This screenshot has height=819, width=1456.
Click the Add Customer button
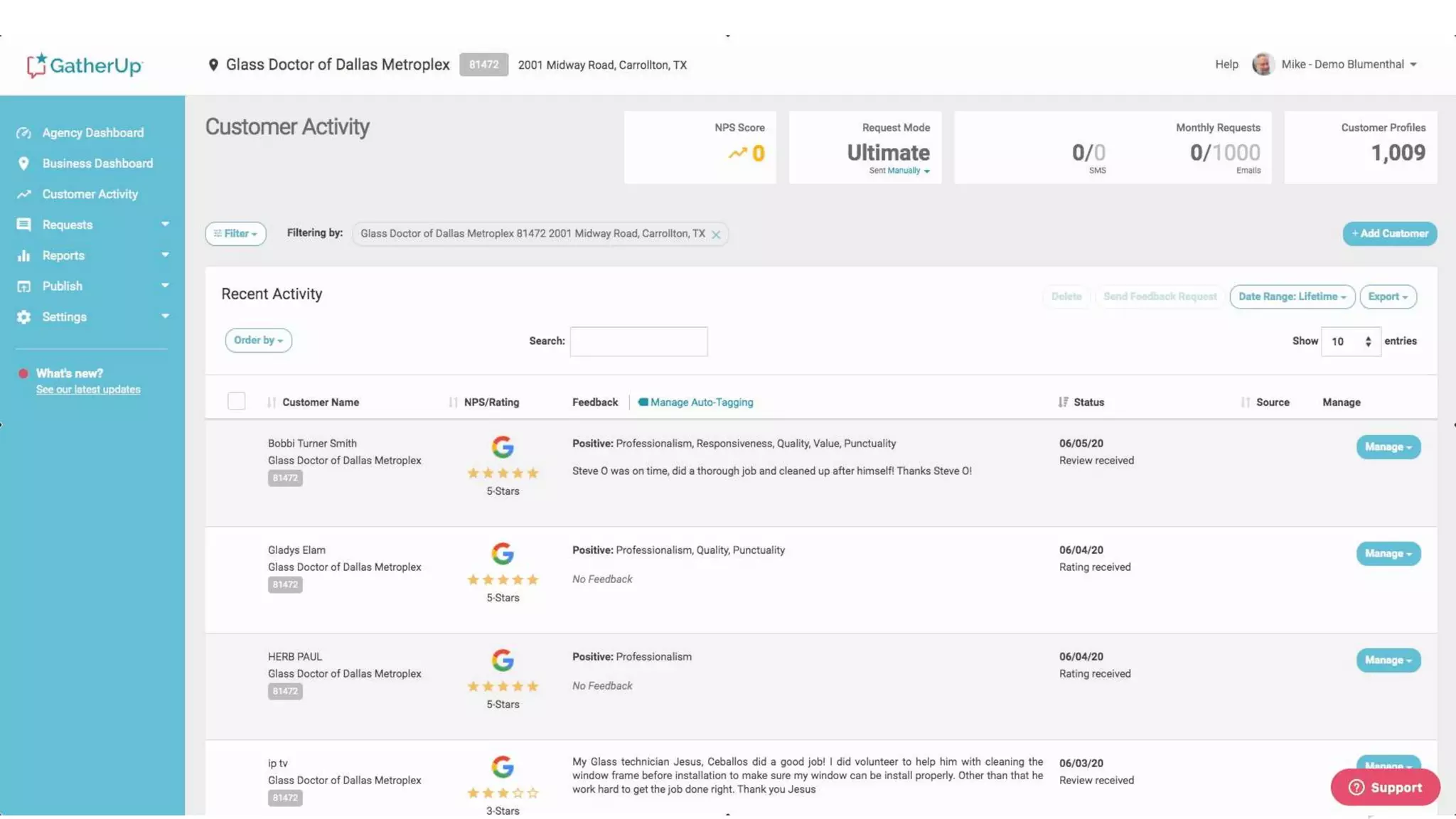click(x=1389, y=234)
